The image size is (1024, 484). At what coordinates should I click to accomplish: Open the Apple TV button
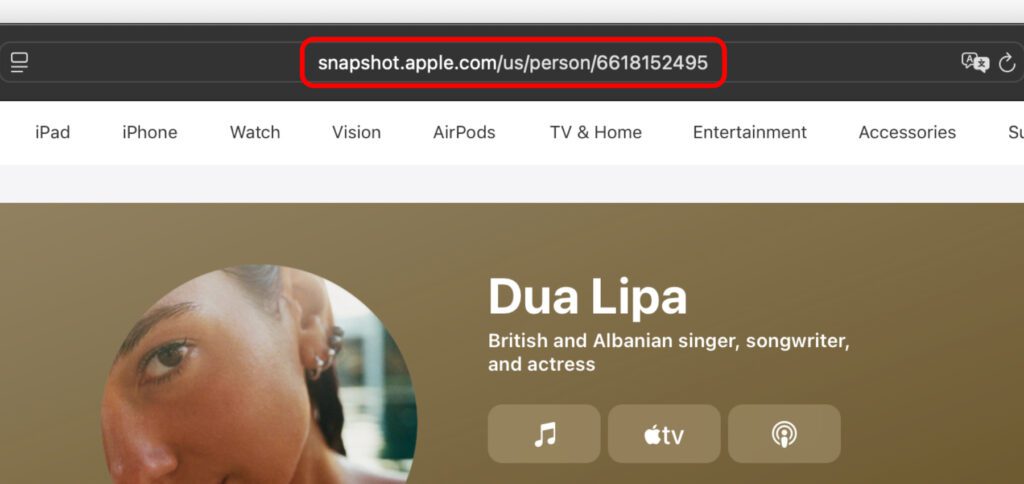[x=664, y=434]
